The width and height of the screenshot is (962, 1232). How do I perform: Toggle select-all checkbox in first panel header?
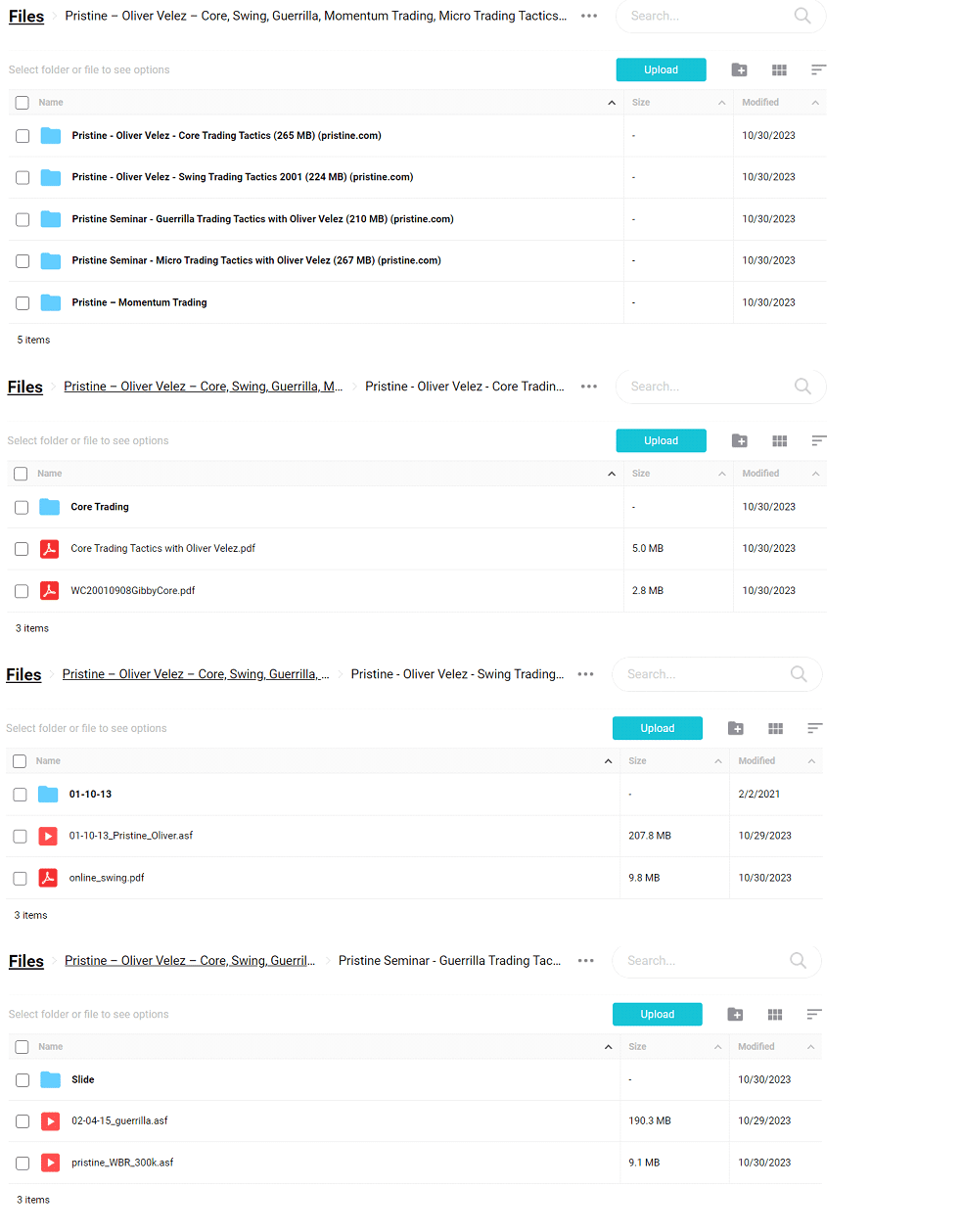(x=23, y=103)
